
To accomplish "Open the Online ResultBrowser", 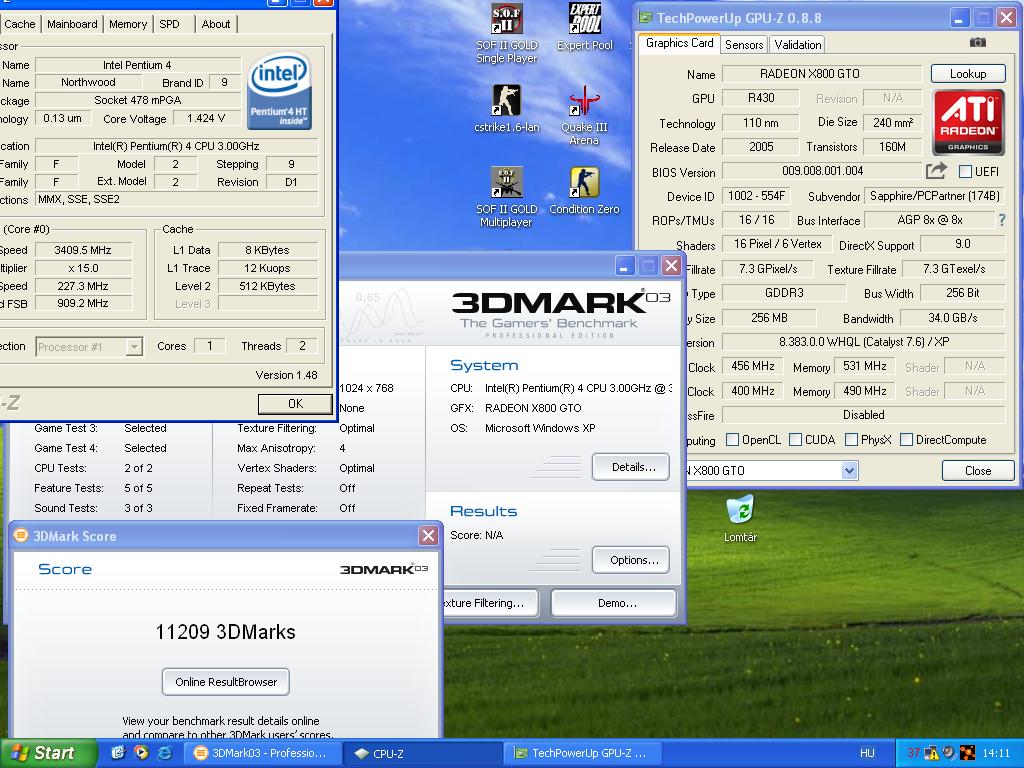I will point(226,682).
